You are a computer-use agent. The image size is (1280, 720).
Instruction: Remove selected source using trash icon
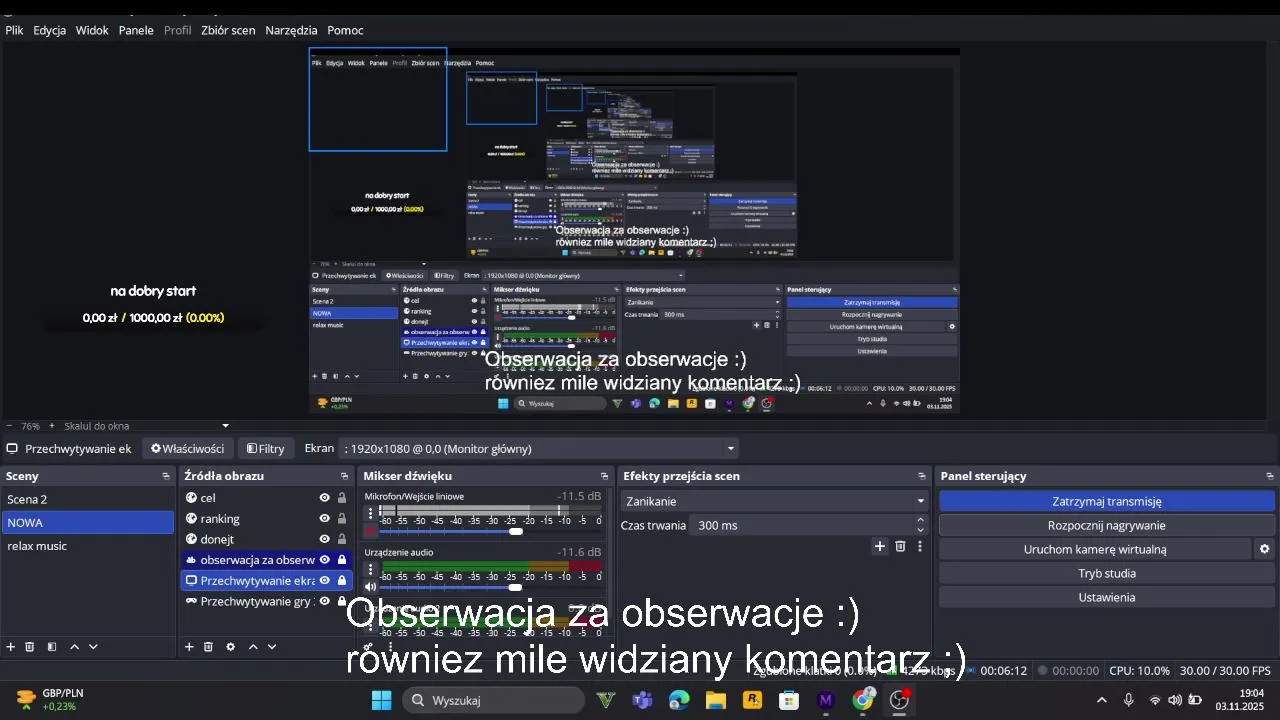coord(208,647)
